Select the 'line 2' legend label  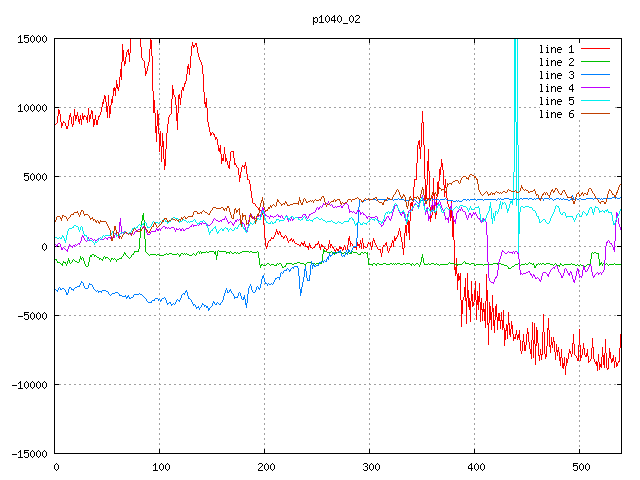pyautogui.click(x=557, y=62)
